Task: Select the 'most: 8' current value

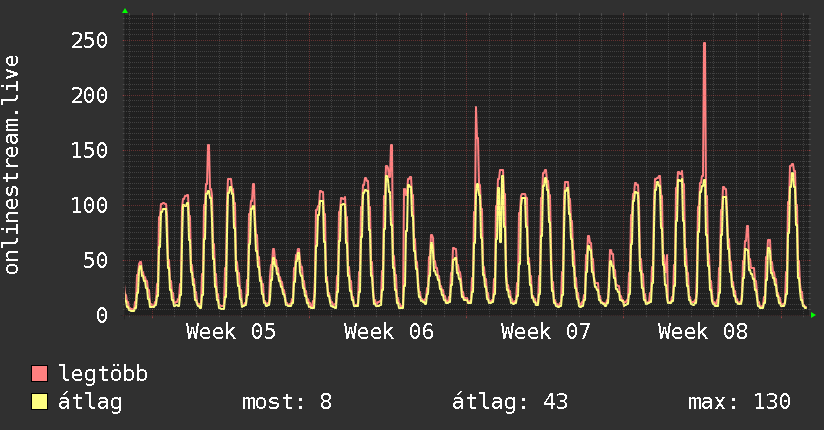Action: 287,402
